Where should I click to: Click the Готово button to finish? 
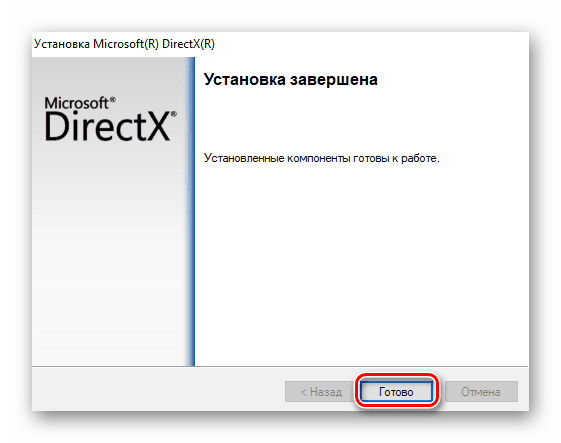396,391
